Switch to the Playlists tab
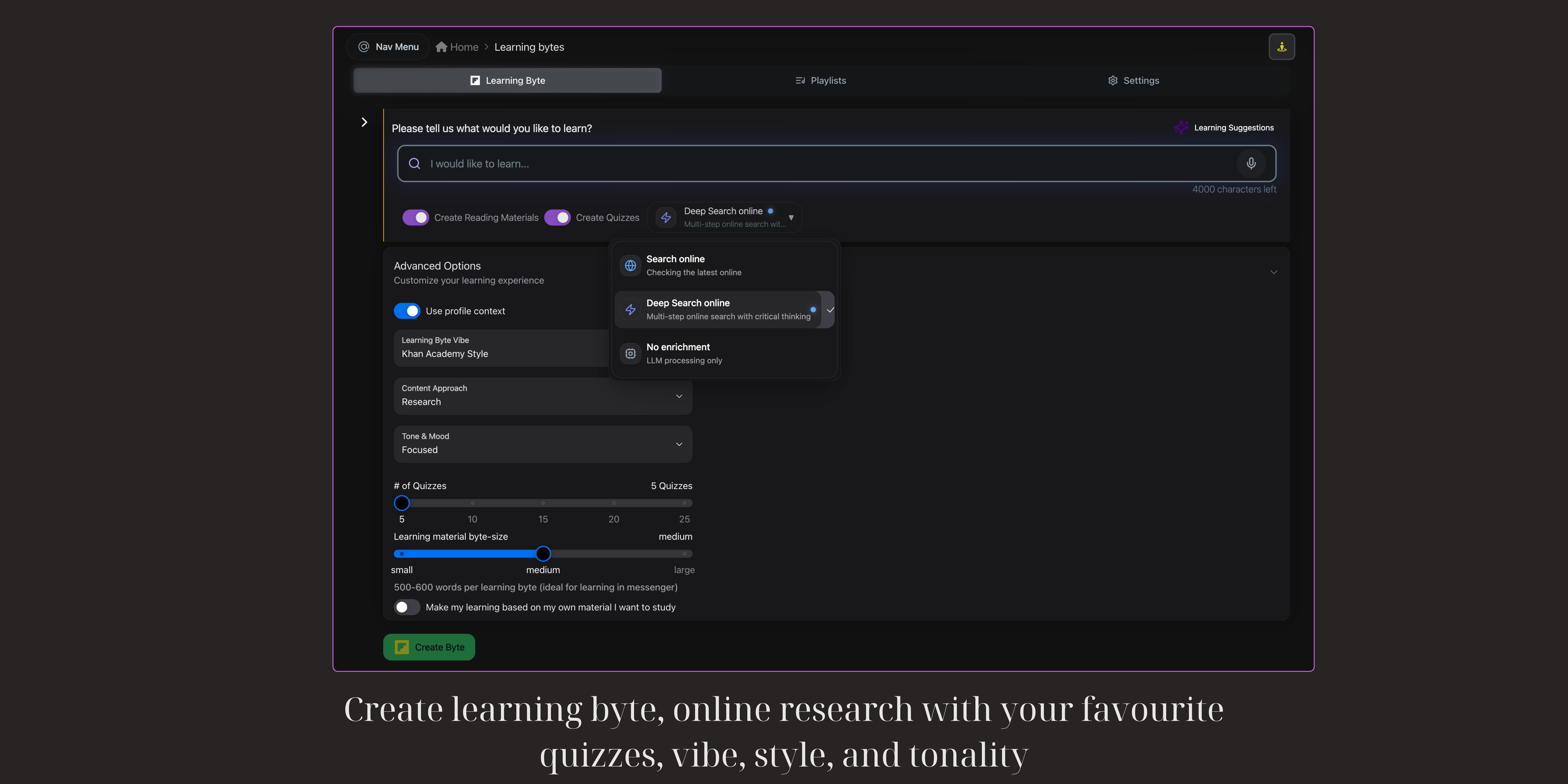 click(x=821, y=80)
